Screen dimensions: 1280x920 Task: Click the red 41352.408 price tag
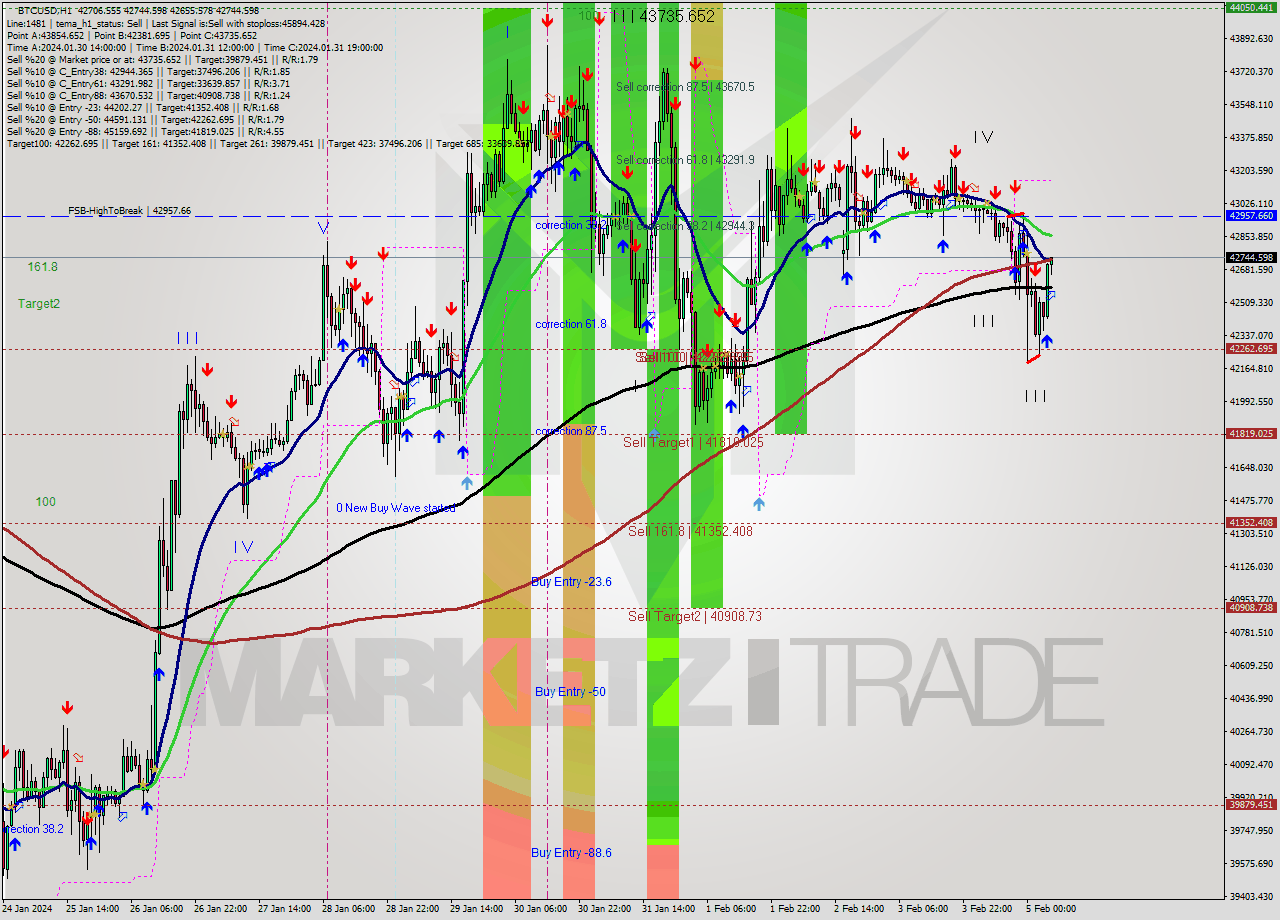pyautogui.click(x=1251, y=523)
